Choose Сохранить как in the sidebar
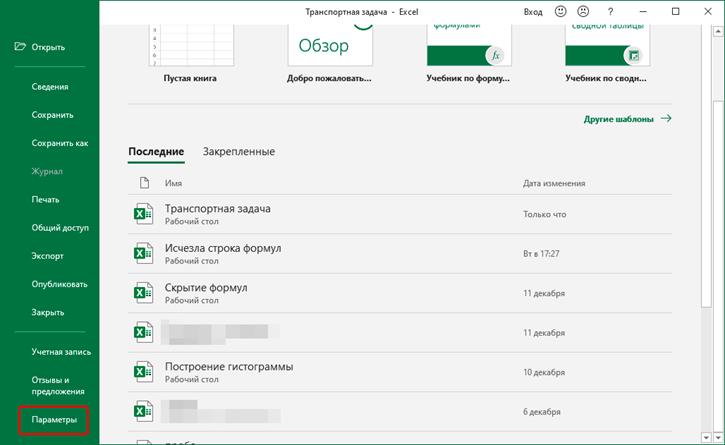725x445 pixels. (60, 143)
